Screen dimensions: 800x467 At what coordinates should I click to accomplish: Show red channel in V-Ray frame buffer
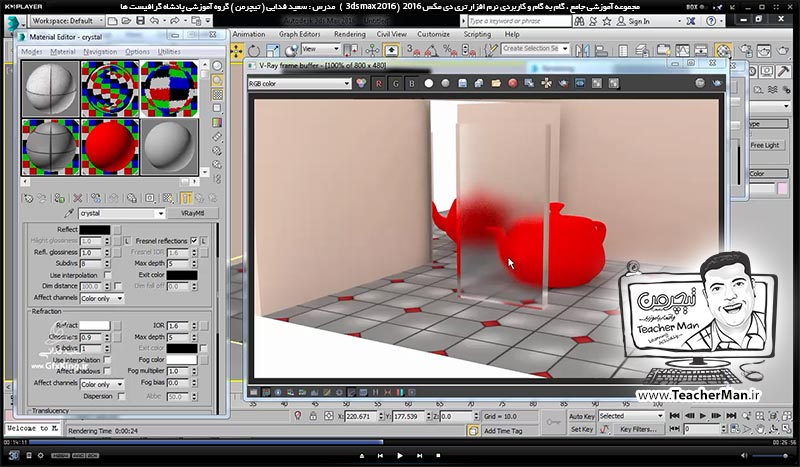pyautogui.click(x=379, y=84)
